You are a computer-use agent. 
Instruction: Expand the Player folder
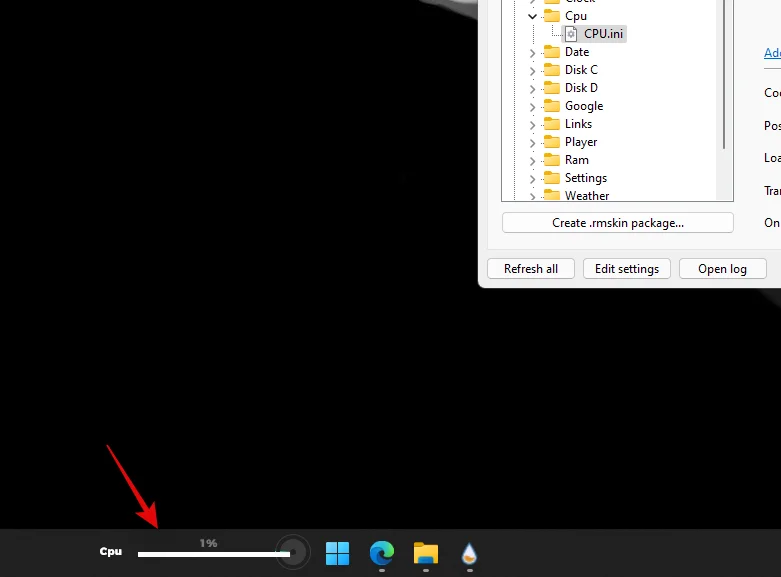pos(532,143)
